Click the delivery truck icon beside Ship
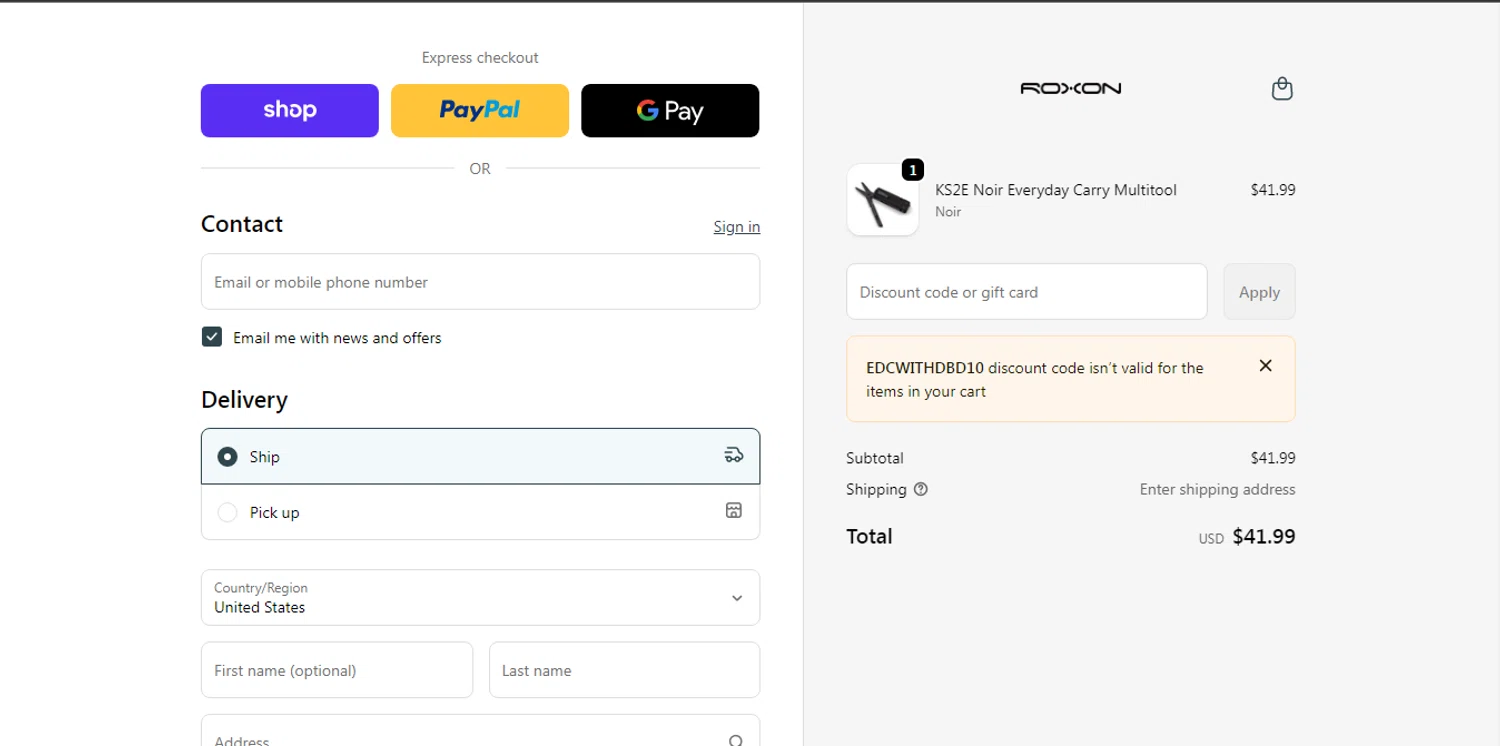The image size is (1500, 746). [x=734, y=456]
